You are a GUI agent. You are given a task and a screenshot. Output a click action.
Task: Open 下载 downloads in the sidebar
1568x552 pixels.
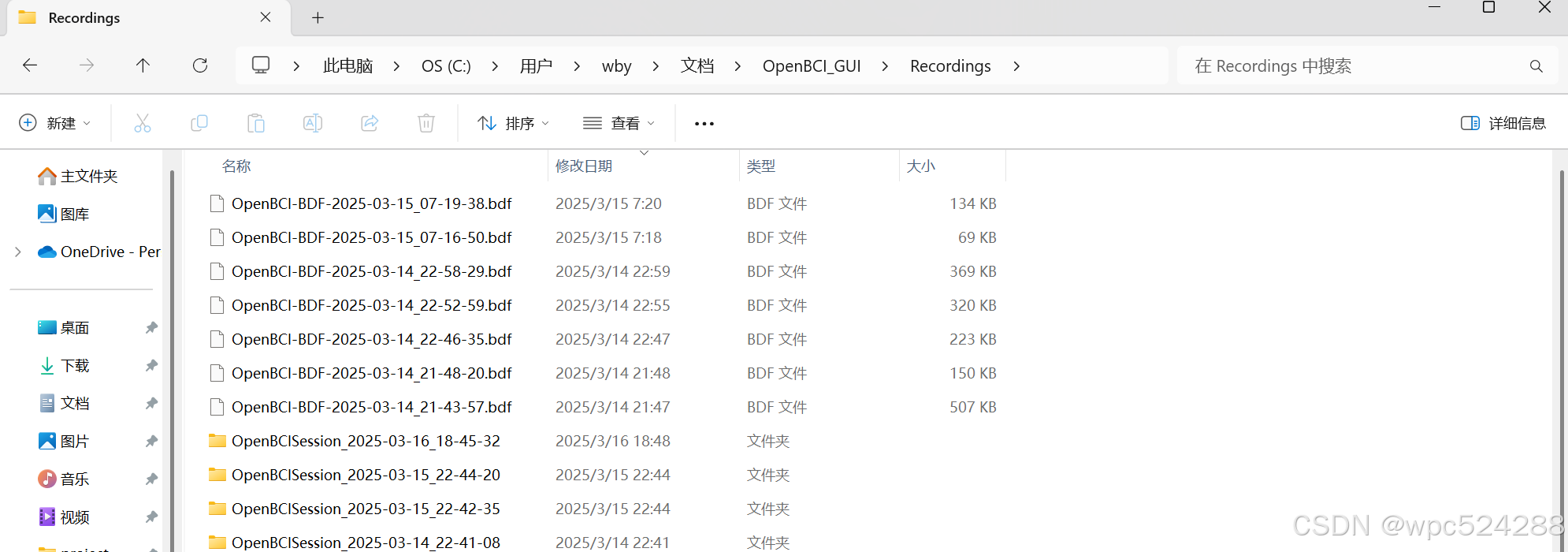pos(64,365)
